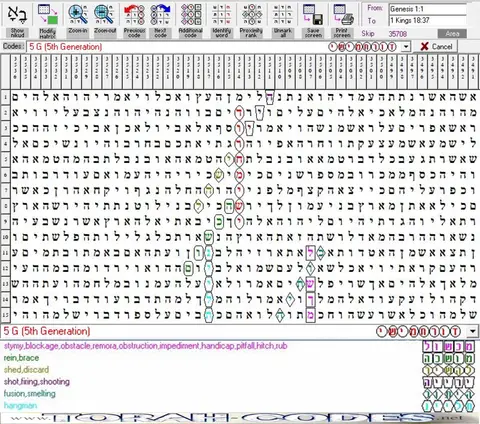Click the row 5 number header

coord(5,159)
